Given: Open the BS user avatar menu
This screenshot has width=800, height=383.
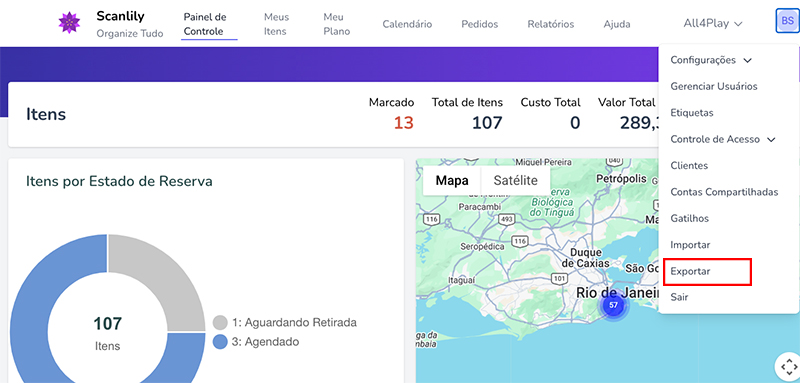Looking at the screenshot, I should point(787,21).
